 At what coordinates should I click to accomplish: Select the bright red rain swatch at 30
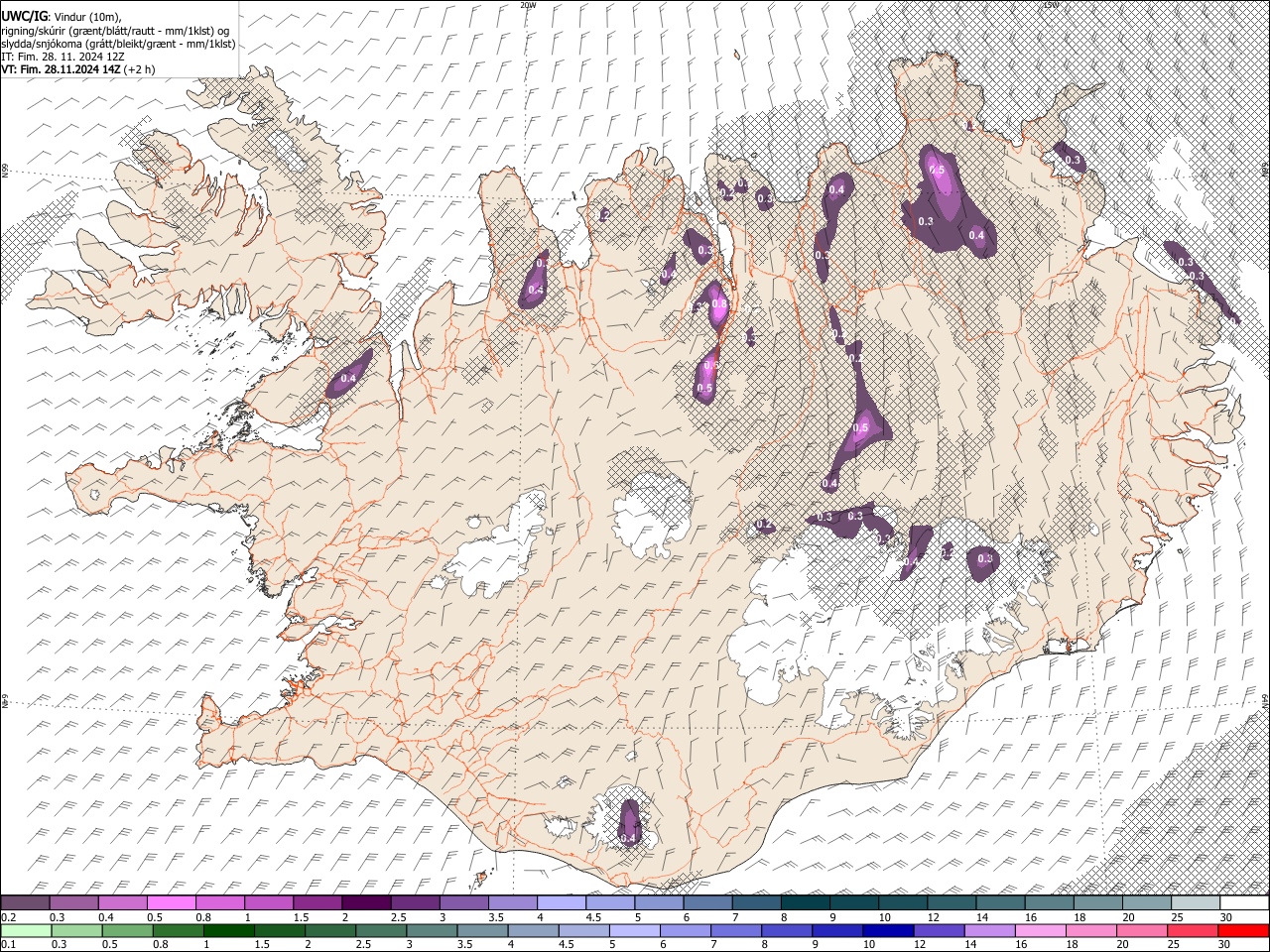1243,931
